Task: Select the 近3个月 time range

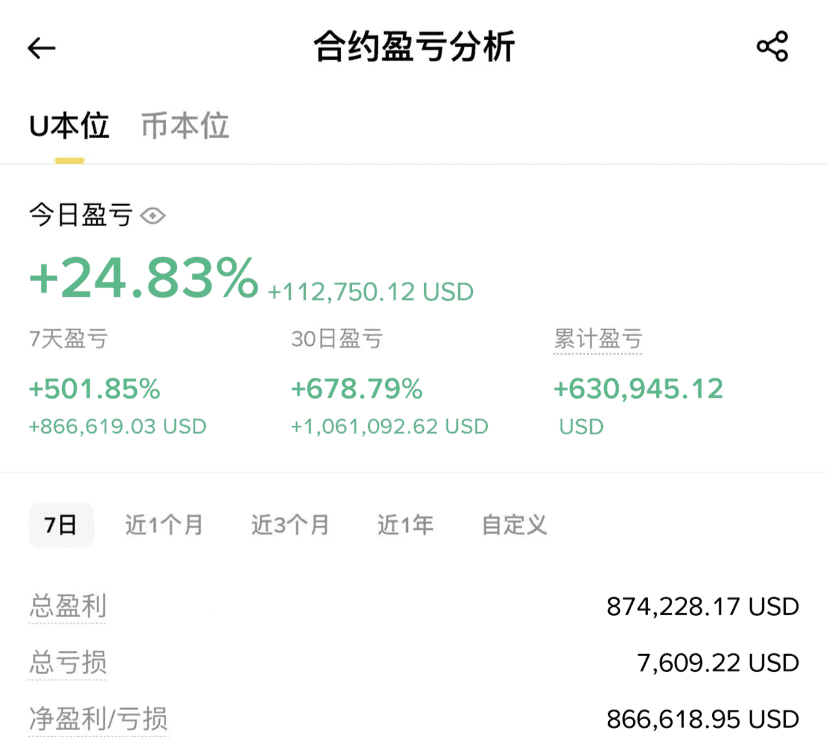Action: [290, 525]
